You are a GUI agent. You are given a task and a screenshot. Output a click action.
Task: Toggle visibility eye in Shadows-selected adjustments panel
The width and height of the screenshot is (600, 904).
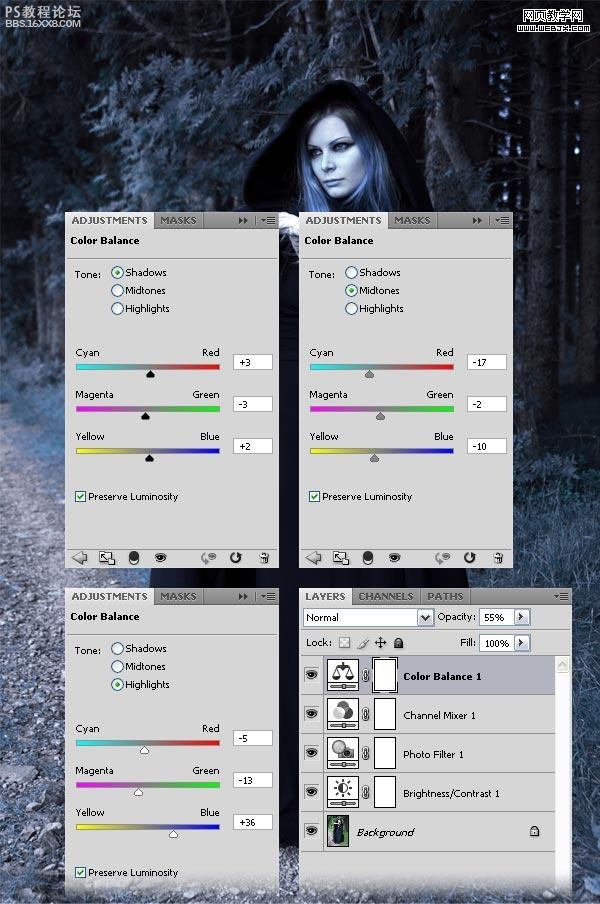(x=160, y=558)
